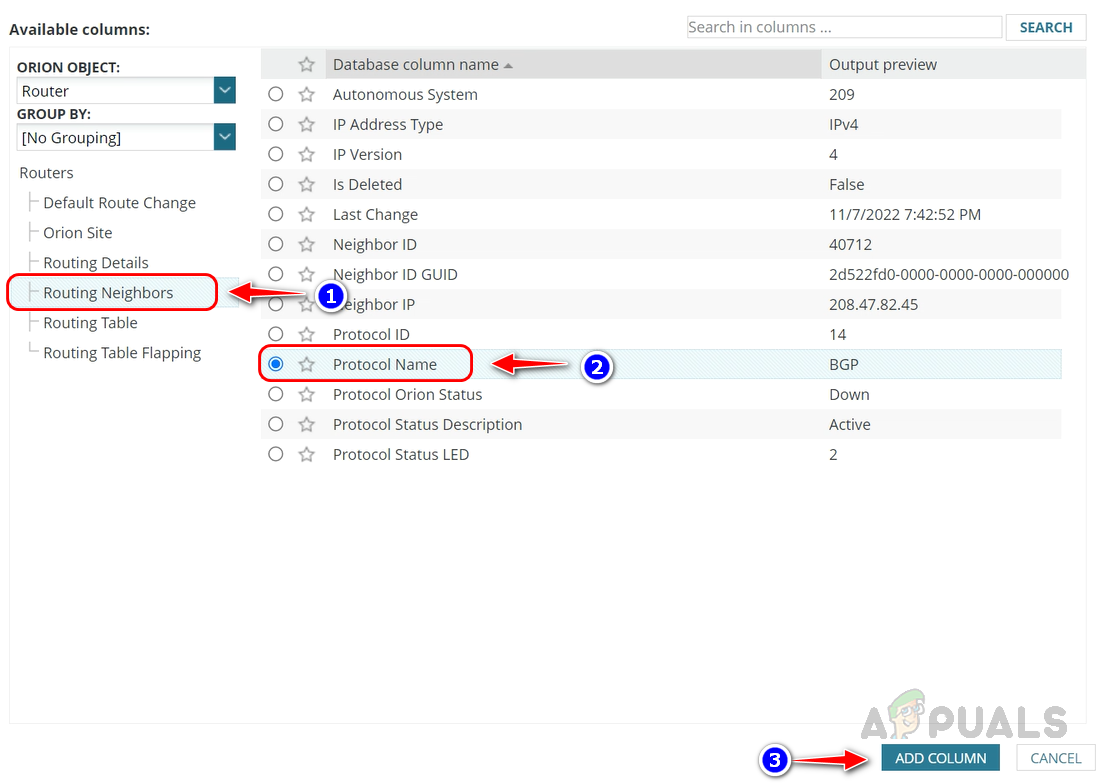Click star icon beside Neighbor ID
Viewport: 1108px width, 784px height.
pyautogui.click(x=306, y=245)
